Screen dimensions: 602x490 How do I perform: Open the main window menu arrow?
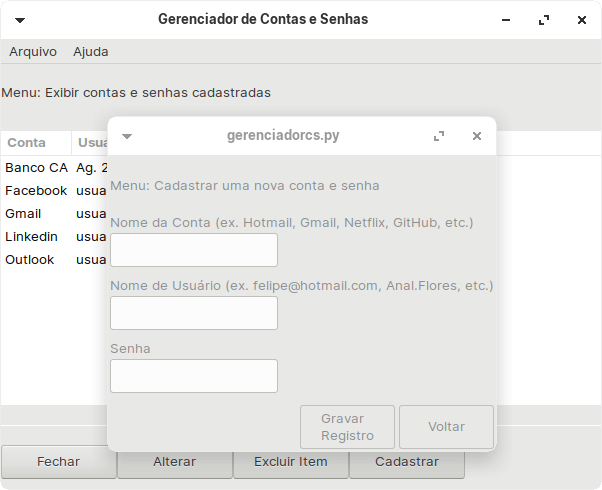pos(20,20)
